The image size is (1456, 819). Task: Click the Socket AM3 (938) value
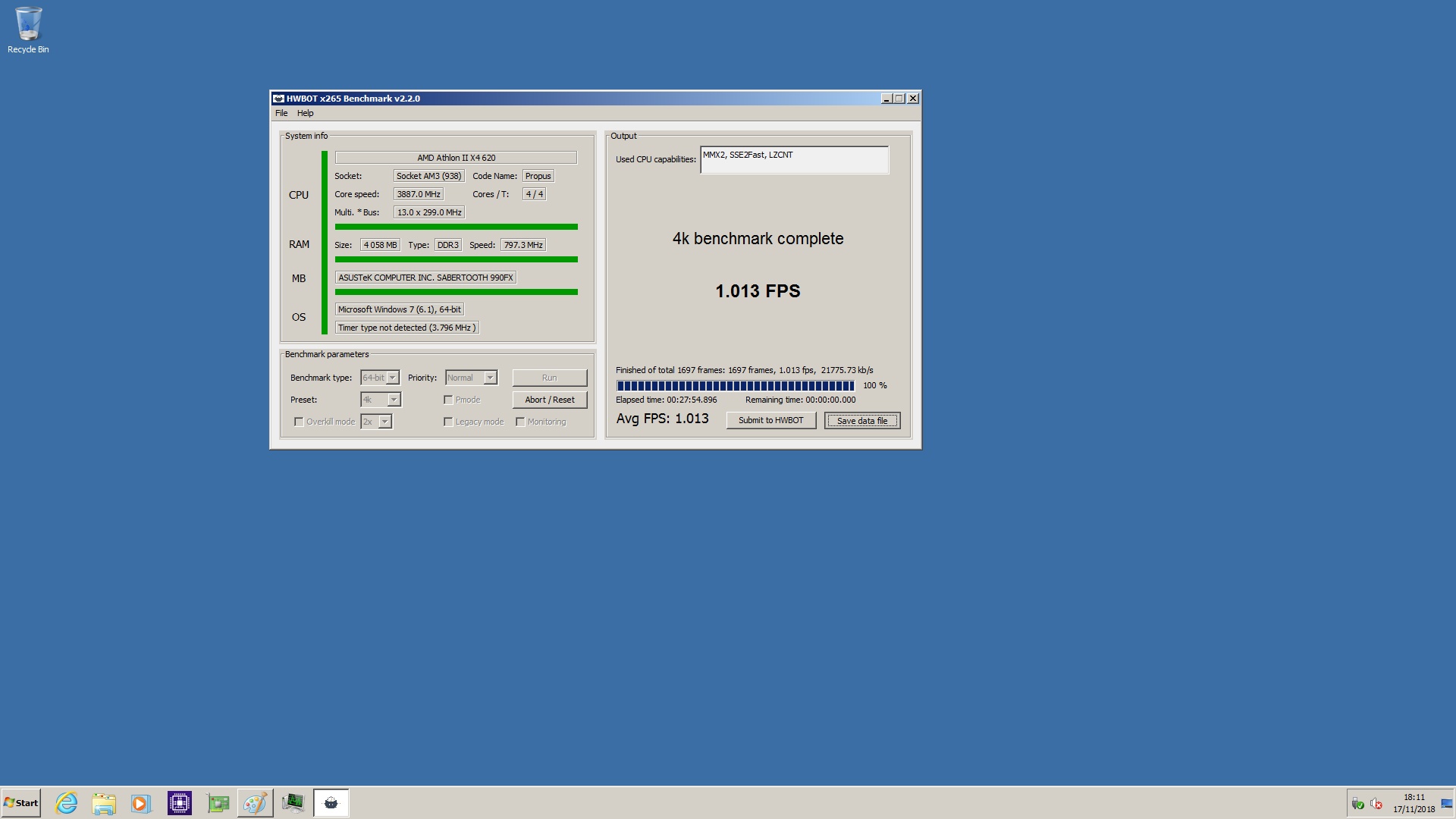tap(428, 176)
